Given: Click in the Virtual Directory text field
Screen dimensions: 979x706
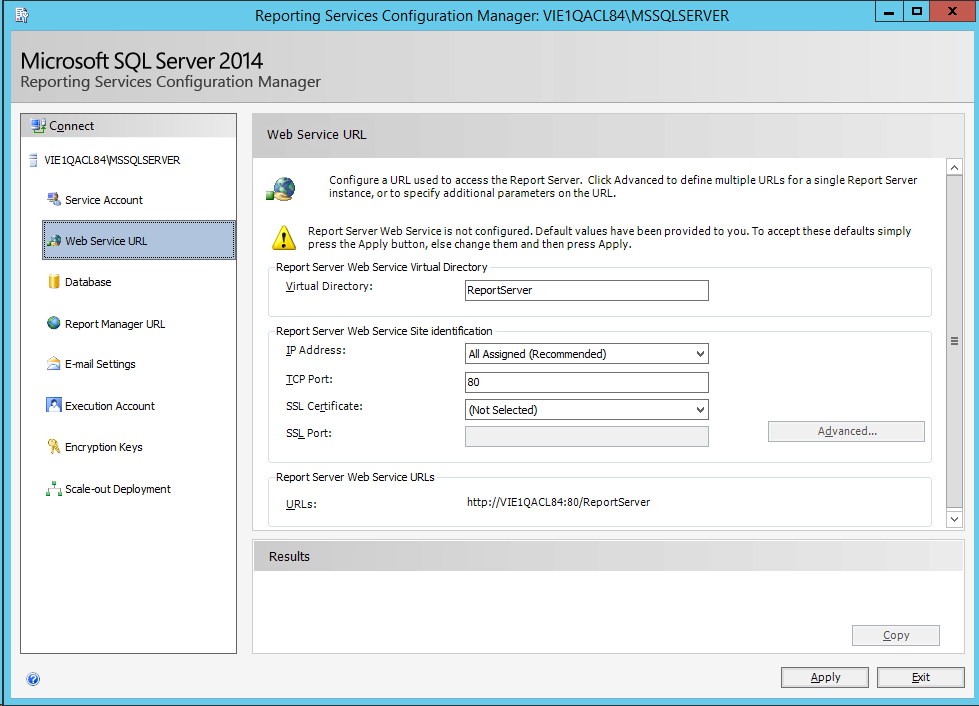Looking at the screenshot, I should pos(587,291).
